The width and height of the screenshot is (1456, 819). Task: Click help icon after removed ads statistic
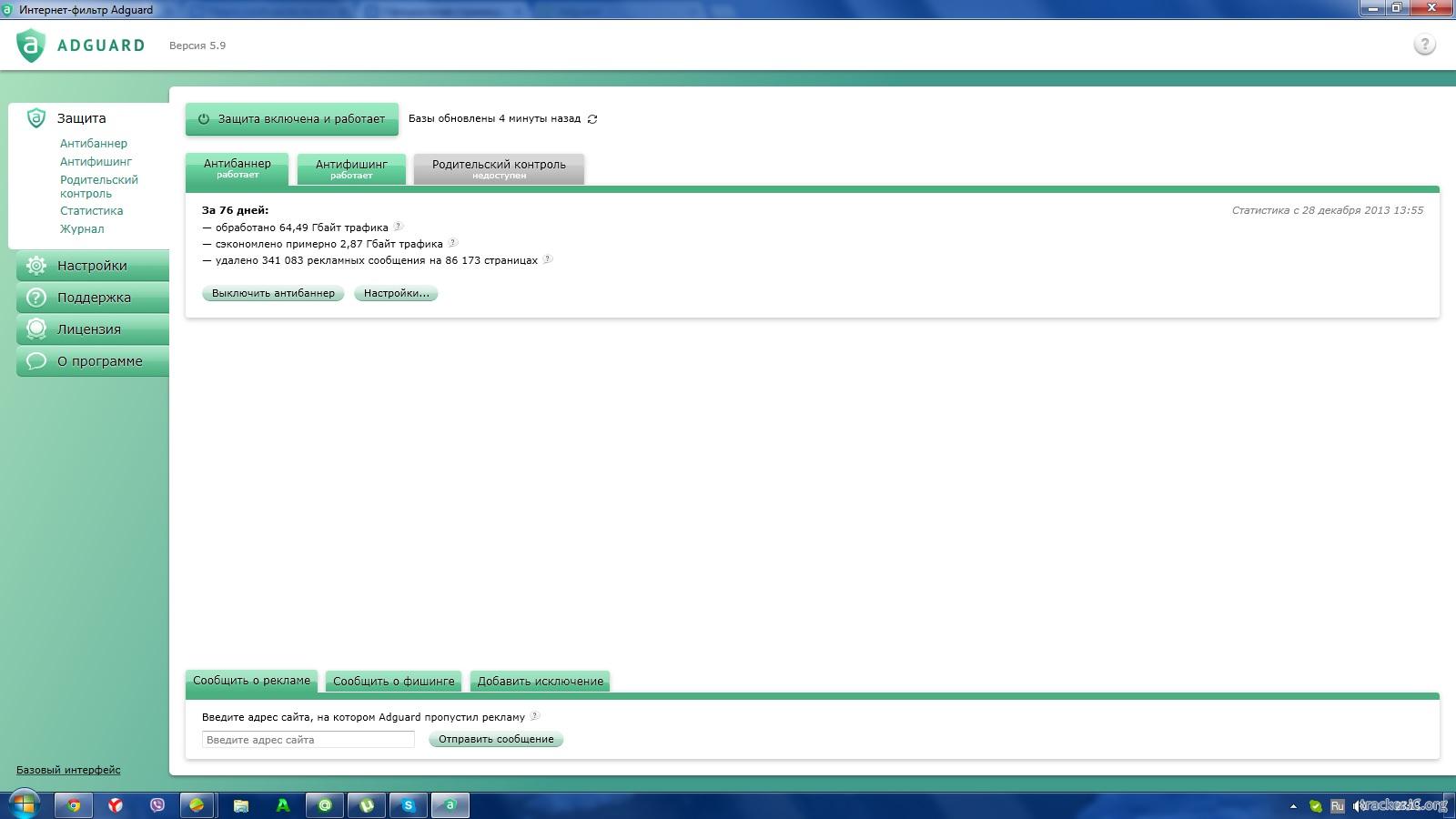[x=547, y=259]
